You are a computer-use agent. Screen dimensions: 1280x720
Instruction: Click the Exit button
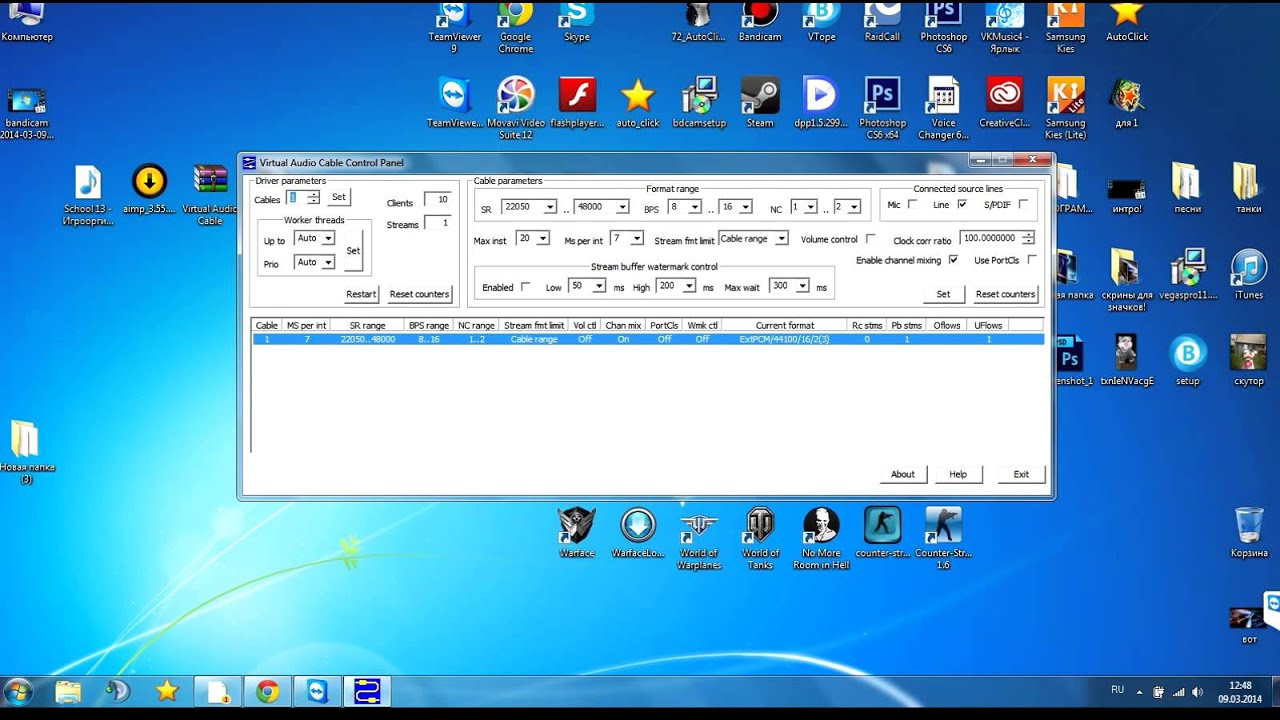[x=1021, y=474]
